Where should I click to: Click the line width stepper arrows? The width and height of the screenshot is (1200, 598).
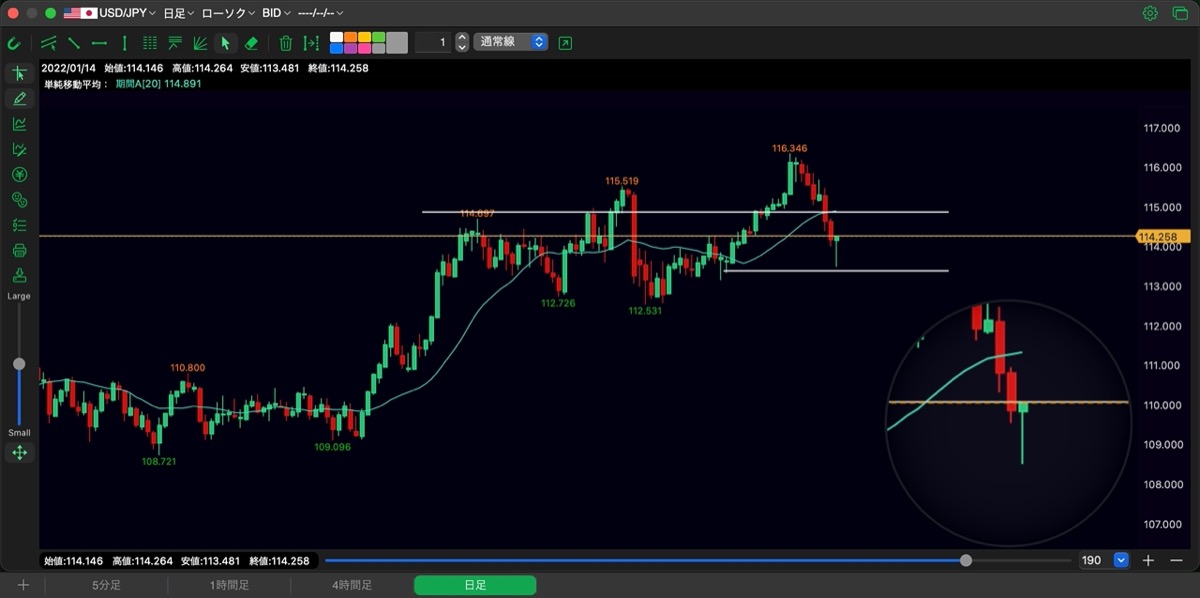click(x=461, y=42)
